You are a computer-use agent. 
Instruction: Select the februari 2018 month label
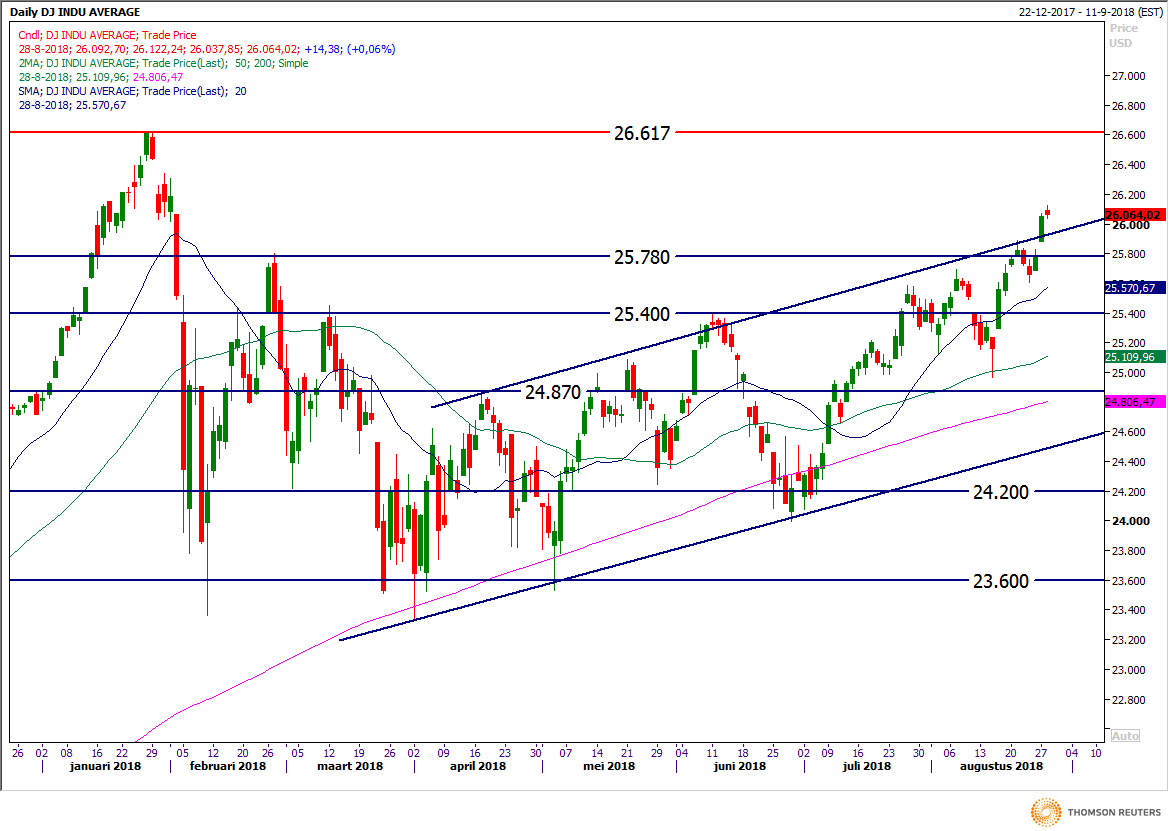(227, 766)
